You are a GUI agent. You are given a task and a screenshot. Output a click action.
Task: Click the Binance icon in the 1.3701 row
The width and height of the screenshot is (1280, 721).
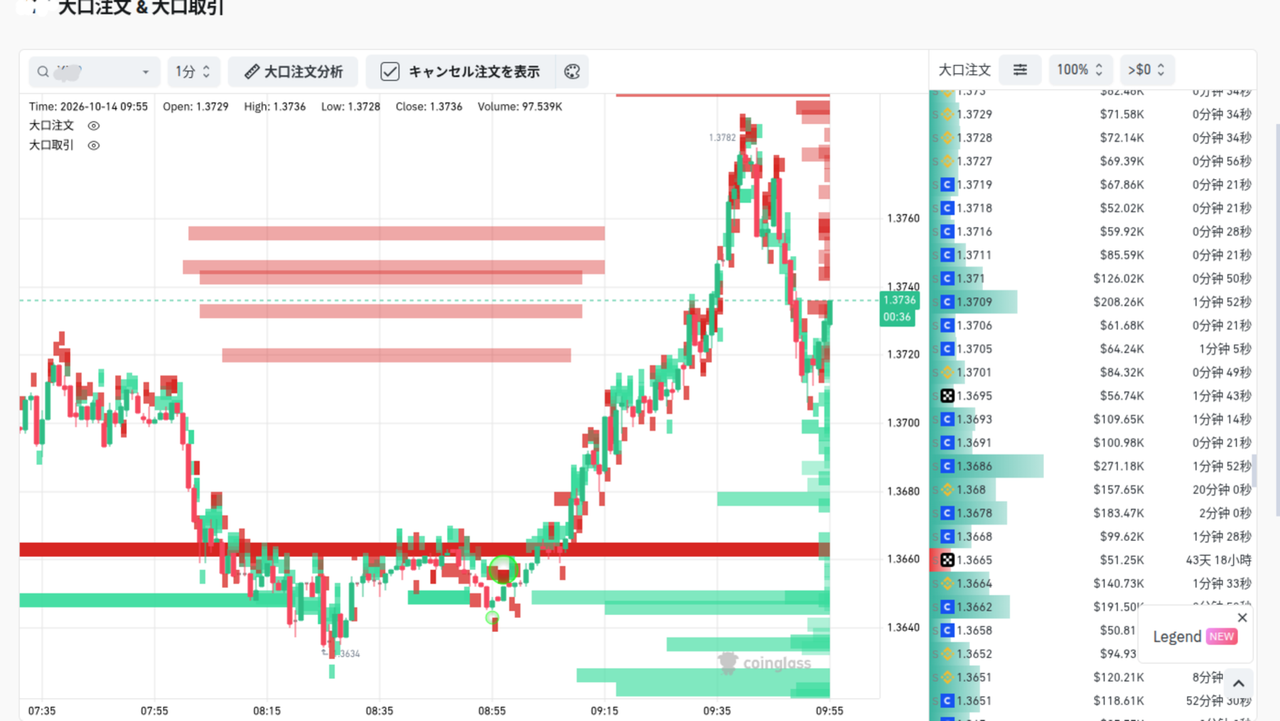[x=948, y=372]
